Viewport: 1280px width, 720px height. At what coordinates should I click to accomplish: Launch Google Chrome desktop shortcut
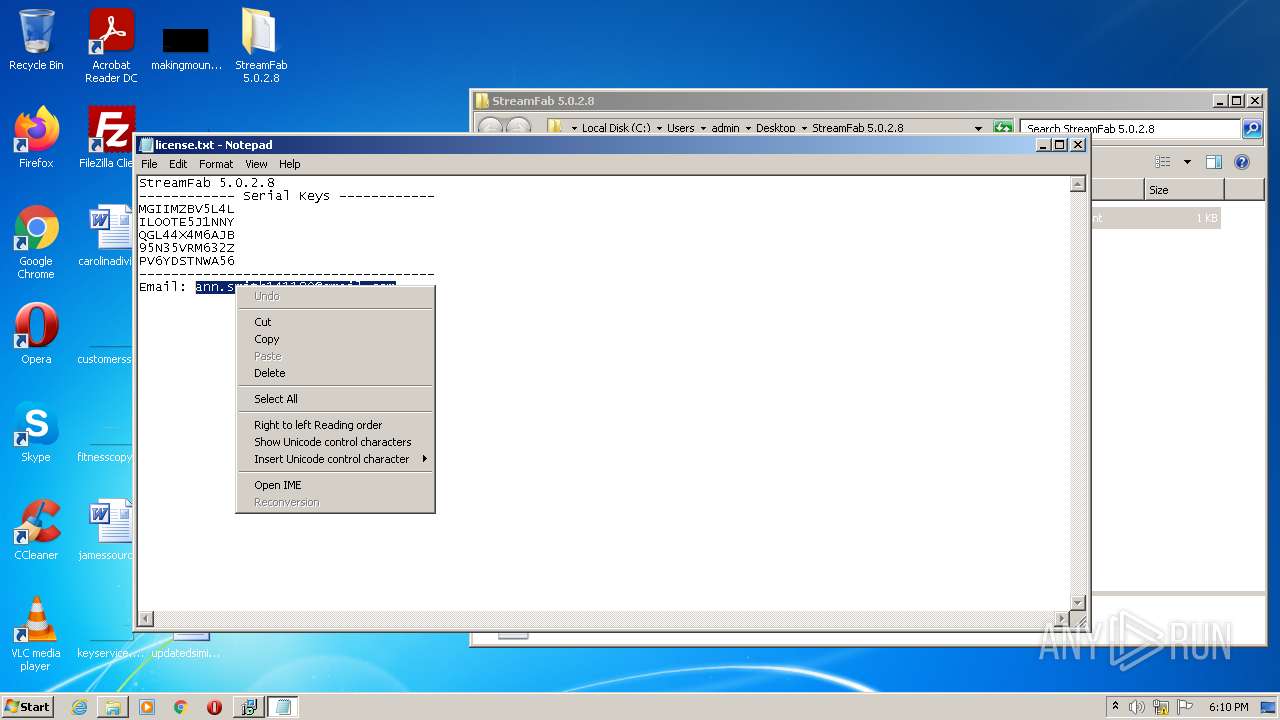[x=36, y=242]
